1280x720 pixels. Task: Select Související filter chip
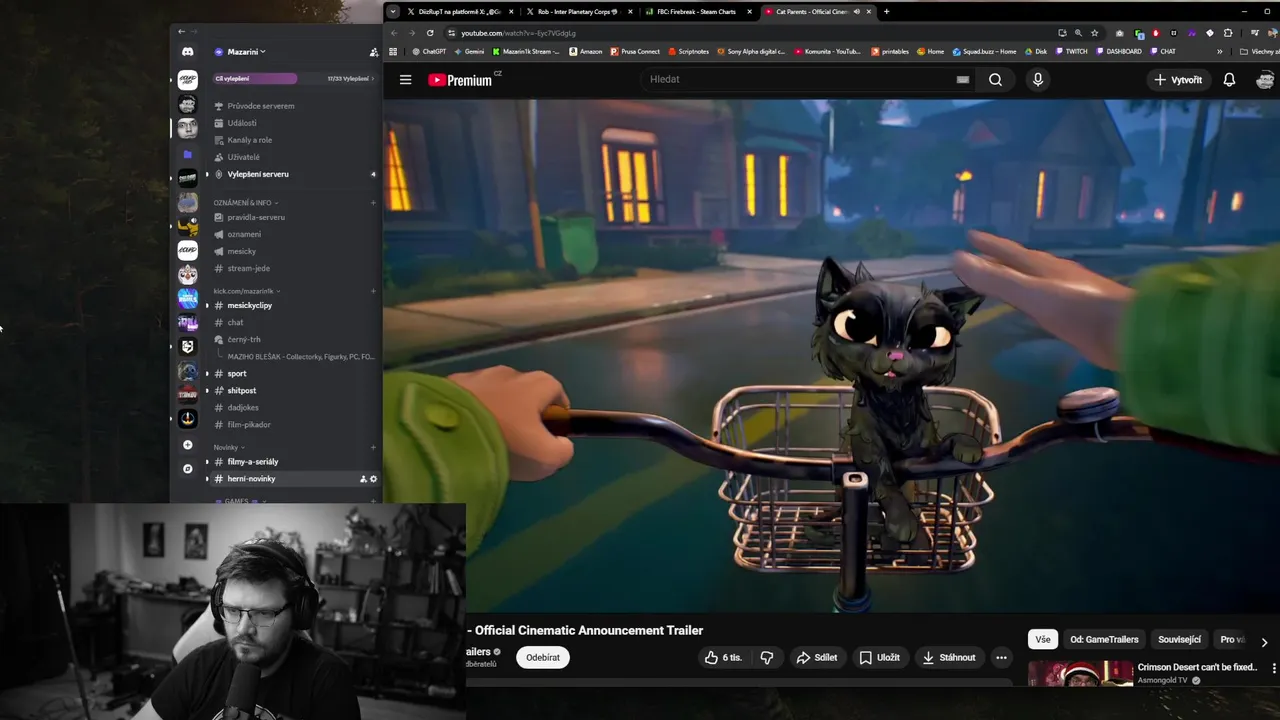1180,639
